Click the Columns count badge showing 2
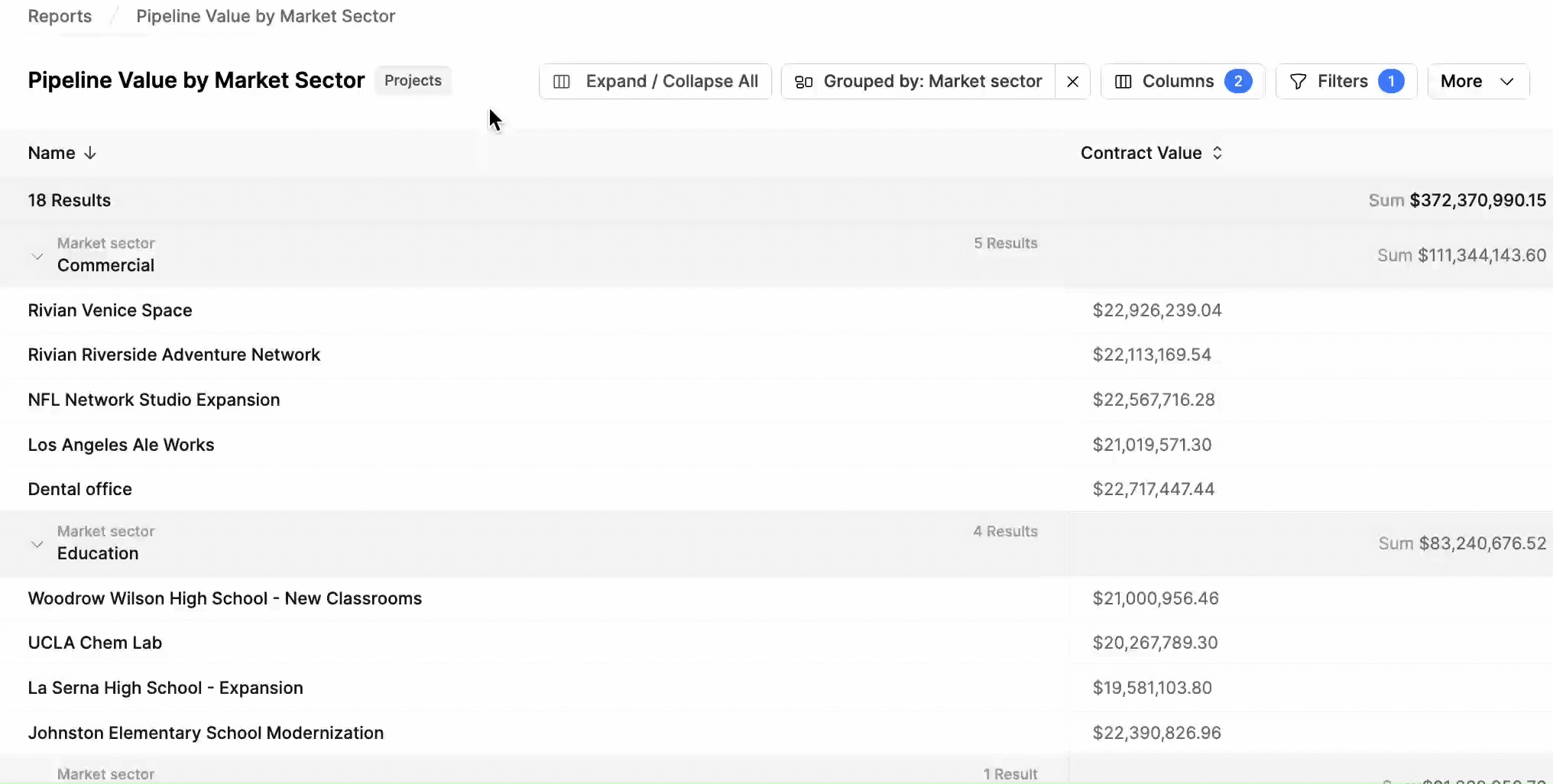1553x784 pixels. (1238, 81)
